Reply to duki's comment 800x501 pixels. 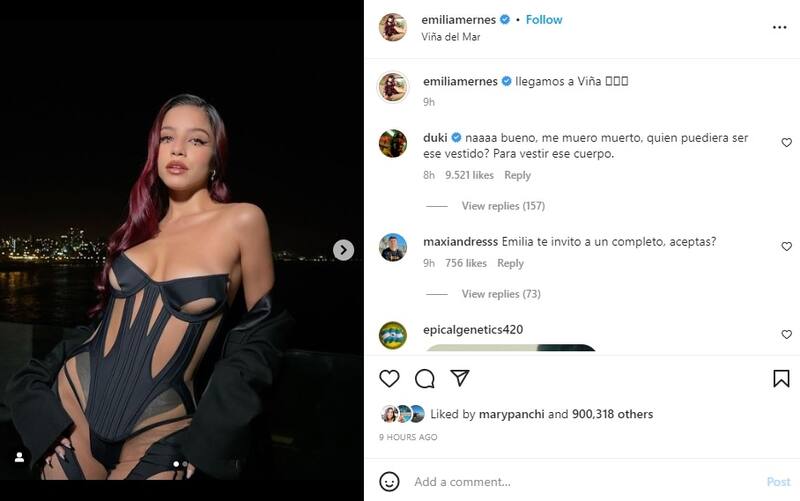pos(517,175)
